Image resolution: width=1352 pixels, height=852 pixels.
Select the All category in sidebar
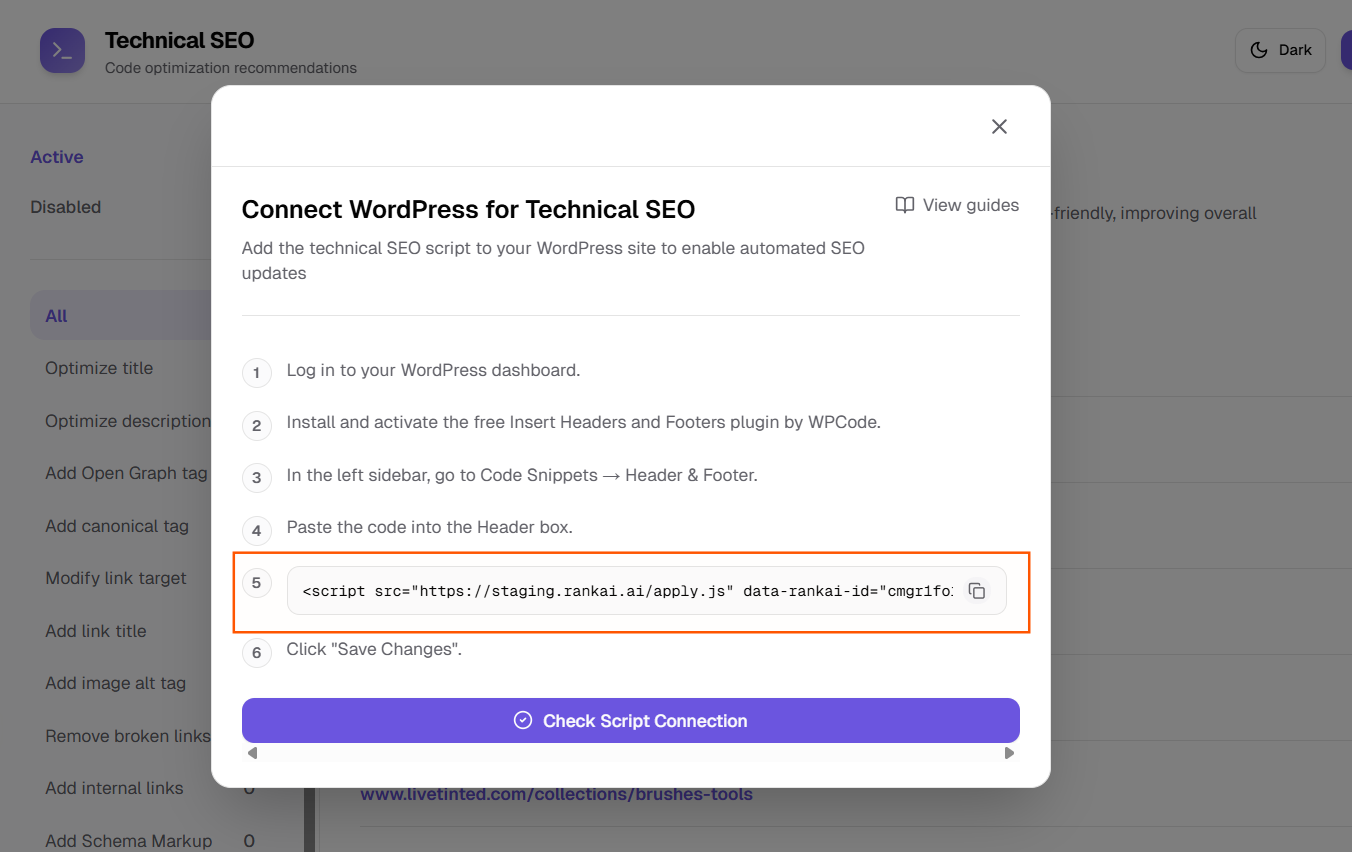pos(57,316)
